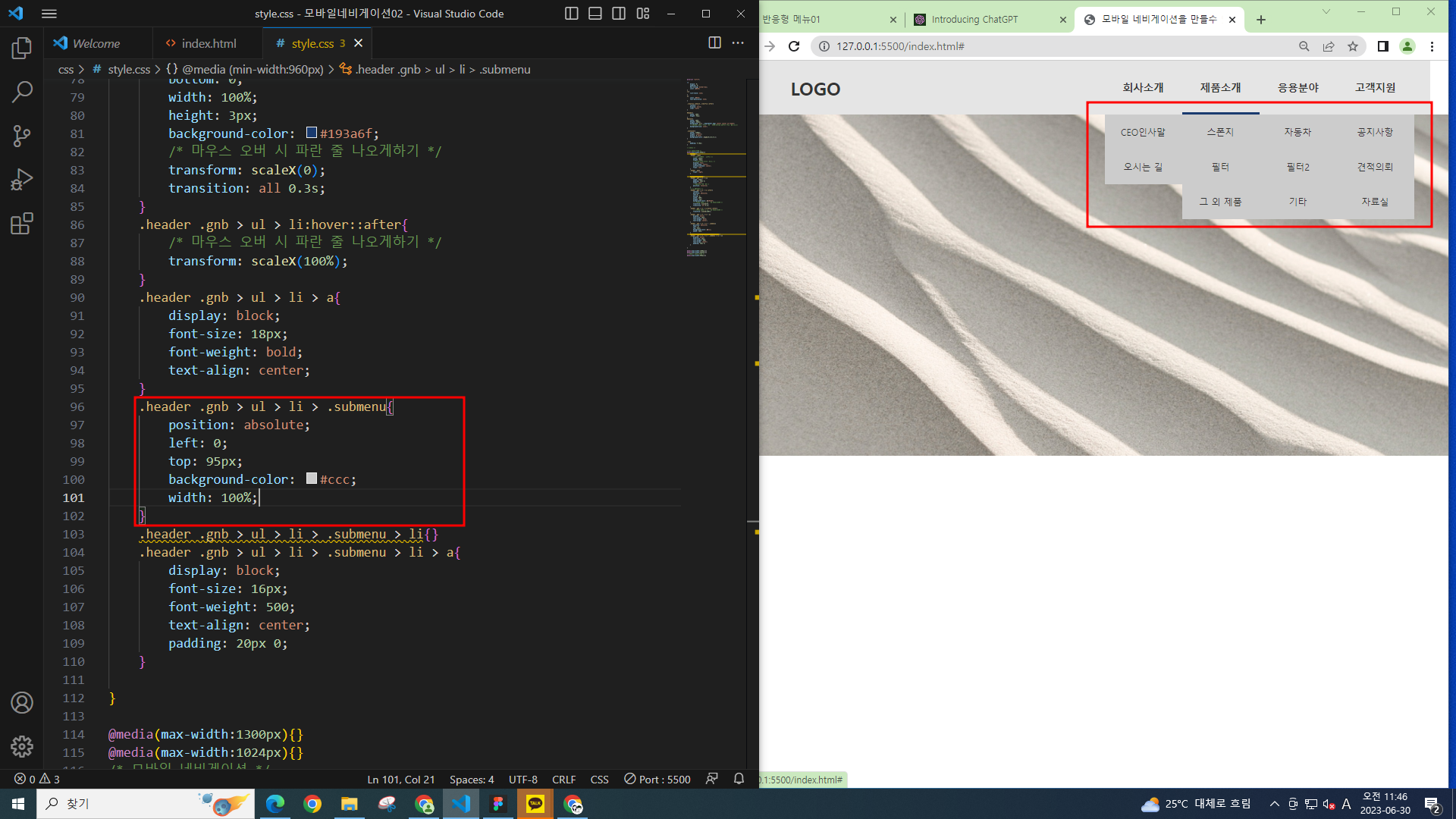Toggle the bottom panel layout button

pyautogui.click(x=595, y=14)
